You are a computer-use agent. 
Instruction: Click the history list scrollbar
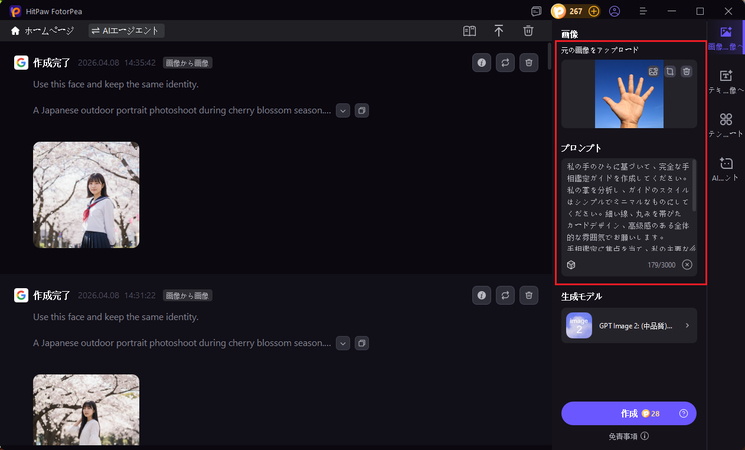click(550, 56)
